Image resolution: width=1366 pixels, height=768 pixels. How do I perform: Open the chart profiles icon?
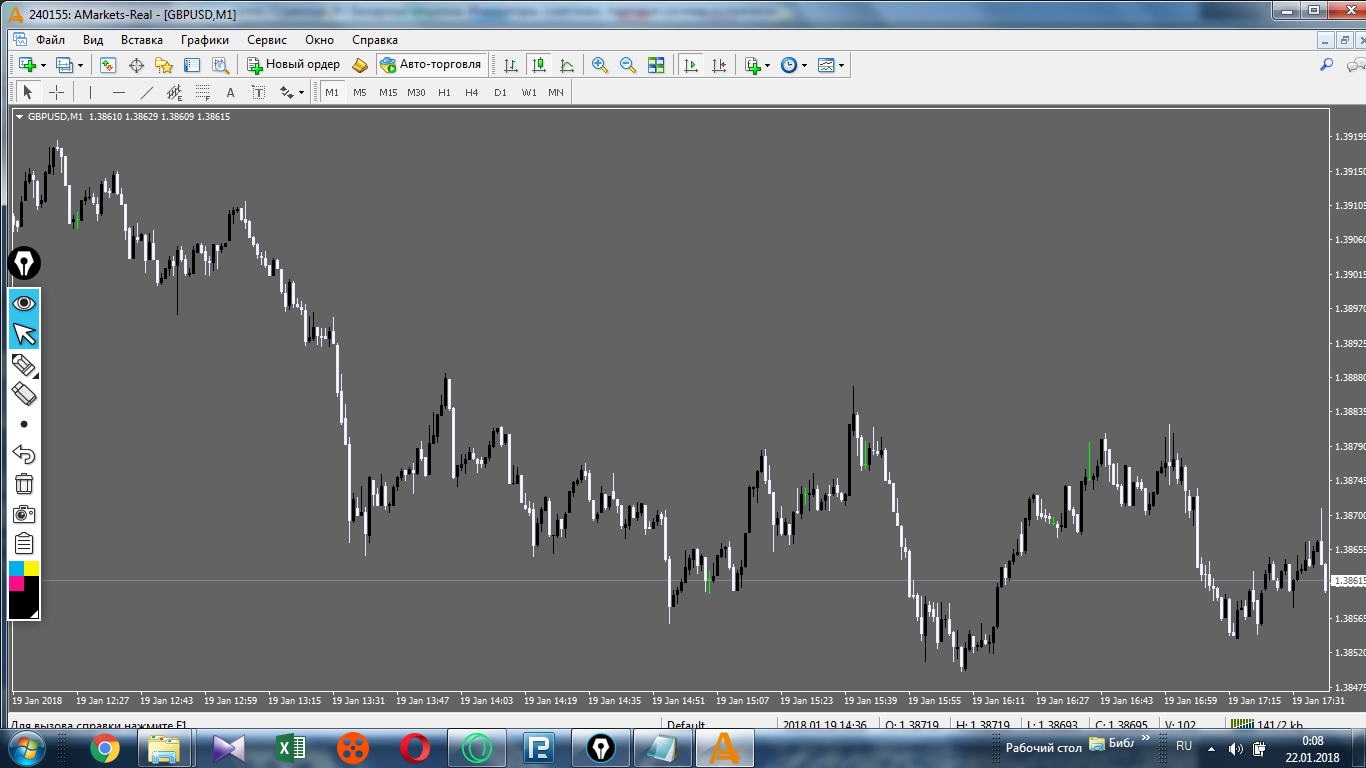pos(64,65)
